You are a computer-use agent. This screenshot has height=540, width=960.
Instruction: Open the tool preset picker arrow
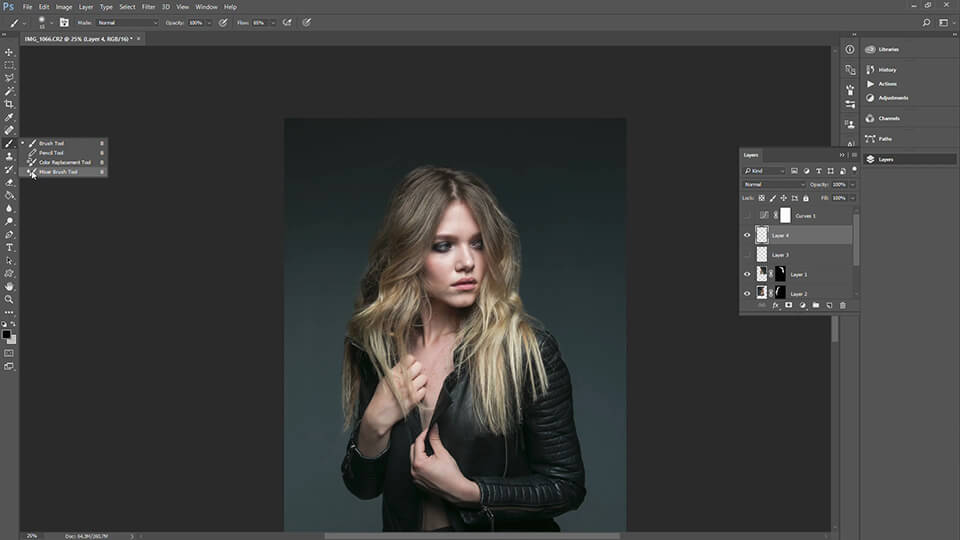(24, 23)
